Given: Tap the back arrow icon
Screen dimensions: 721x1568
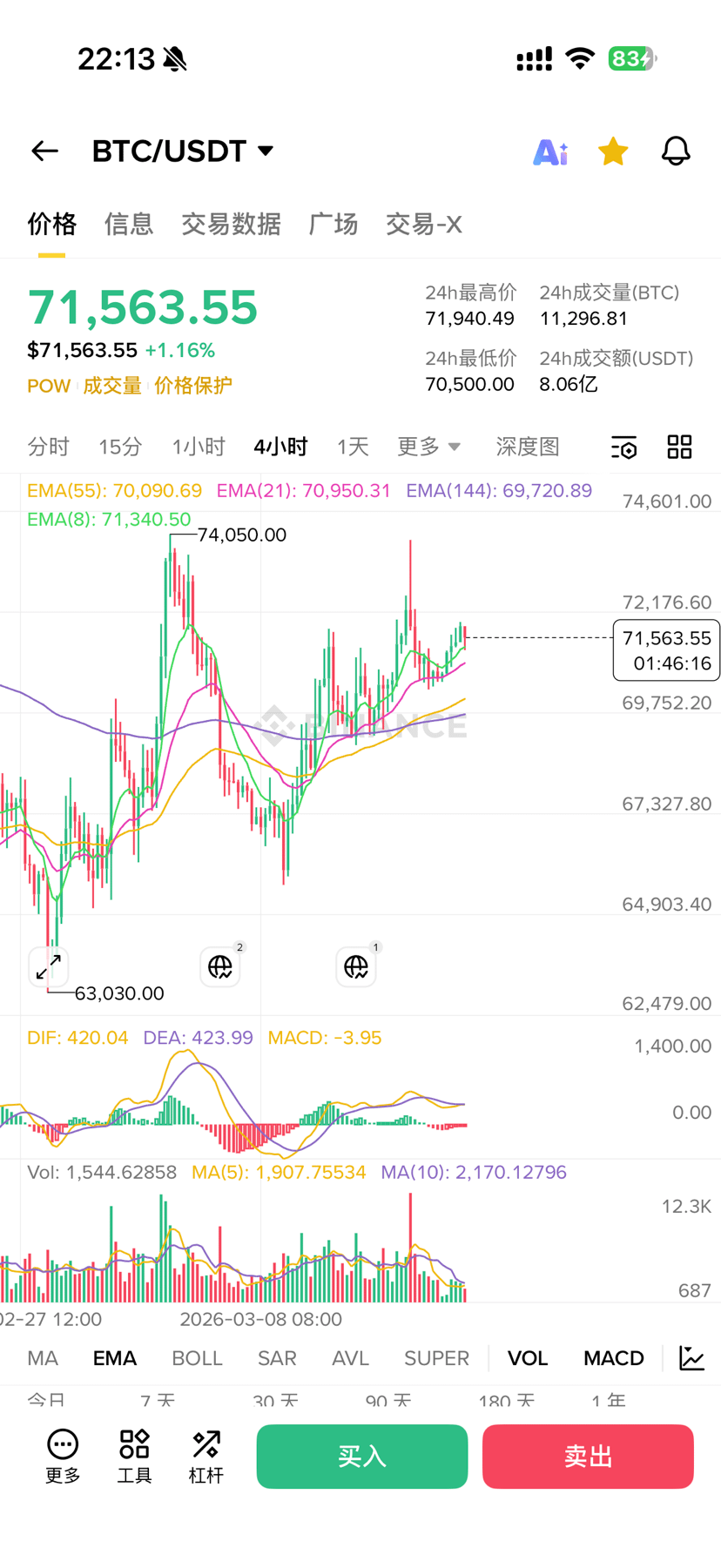Looking at the screenshot, I should pos(44,151).
